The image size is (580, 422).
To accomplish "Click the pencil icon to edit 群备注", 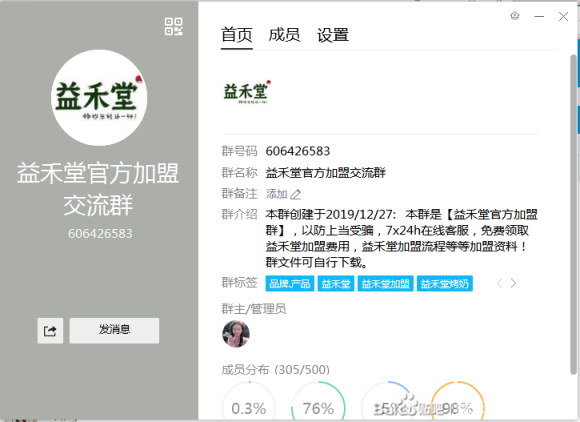I will tap(296, 194).
